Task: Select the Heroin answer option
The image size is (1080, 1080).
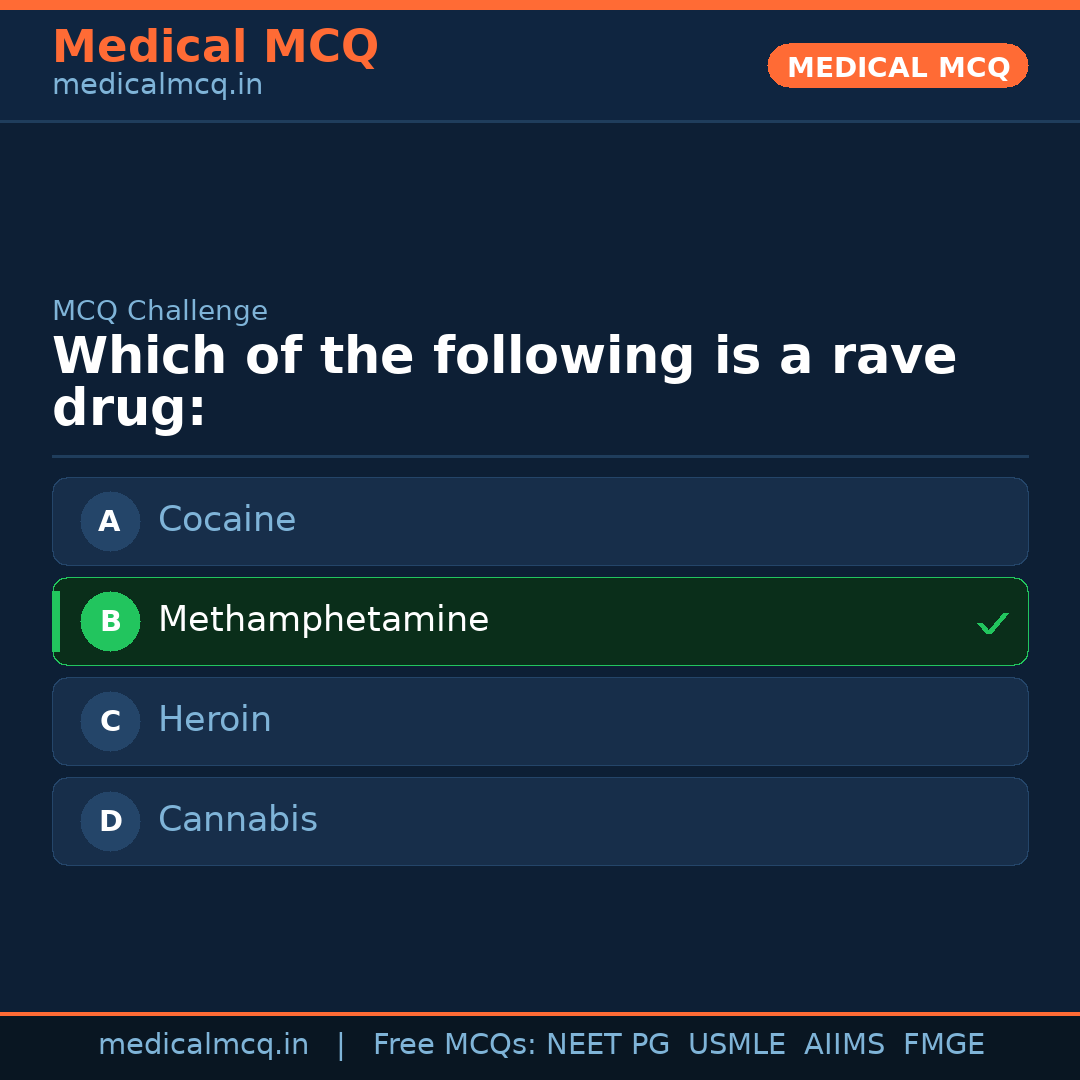Action: click(x=540, y=721)
